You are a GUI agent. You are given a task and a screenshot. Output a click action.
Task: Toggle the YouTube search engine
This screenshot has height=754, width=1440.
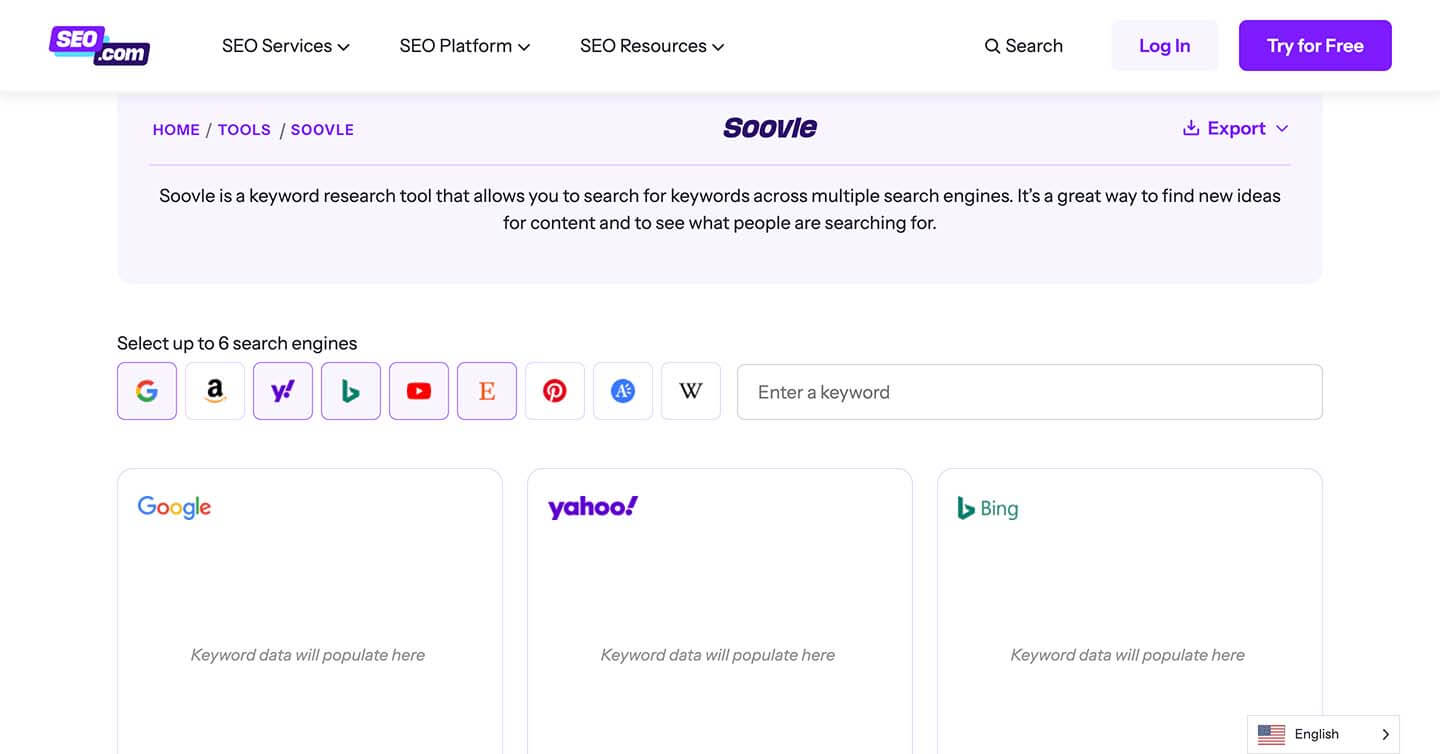tap(419, 391)
